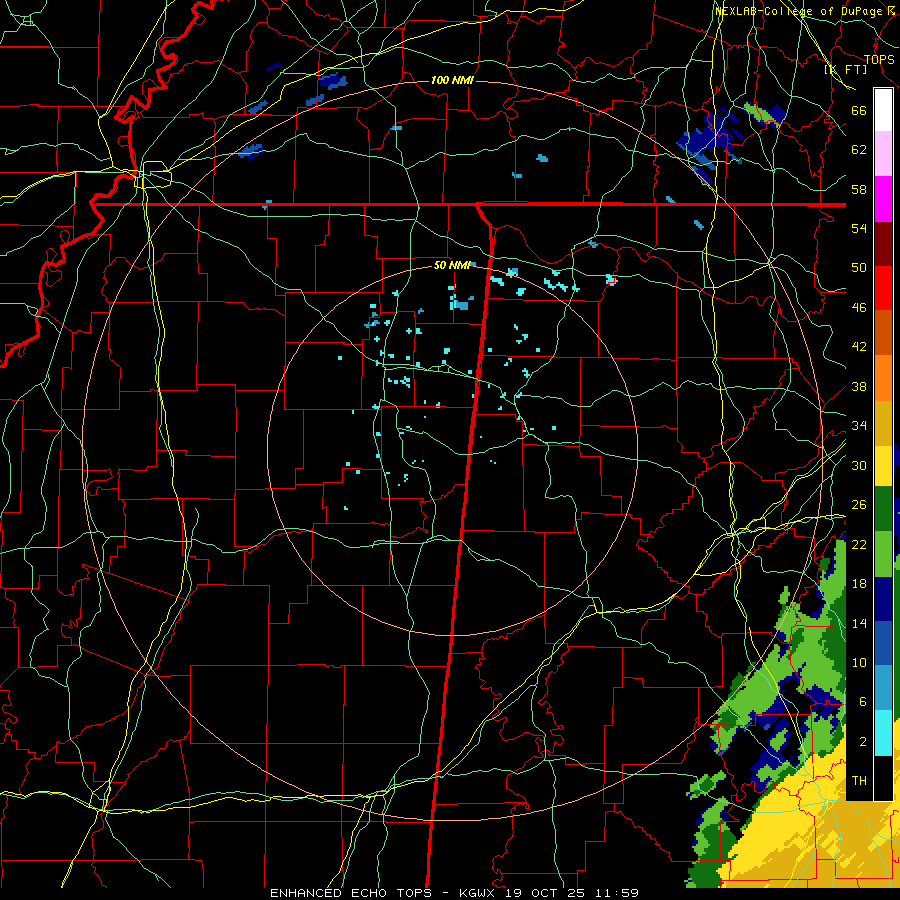Click the legend value '42'
Screen dimensions: 900x900
[859, 346]
